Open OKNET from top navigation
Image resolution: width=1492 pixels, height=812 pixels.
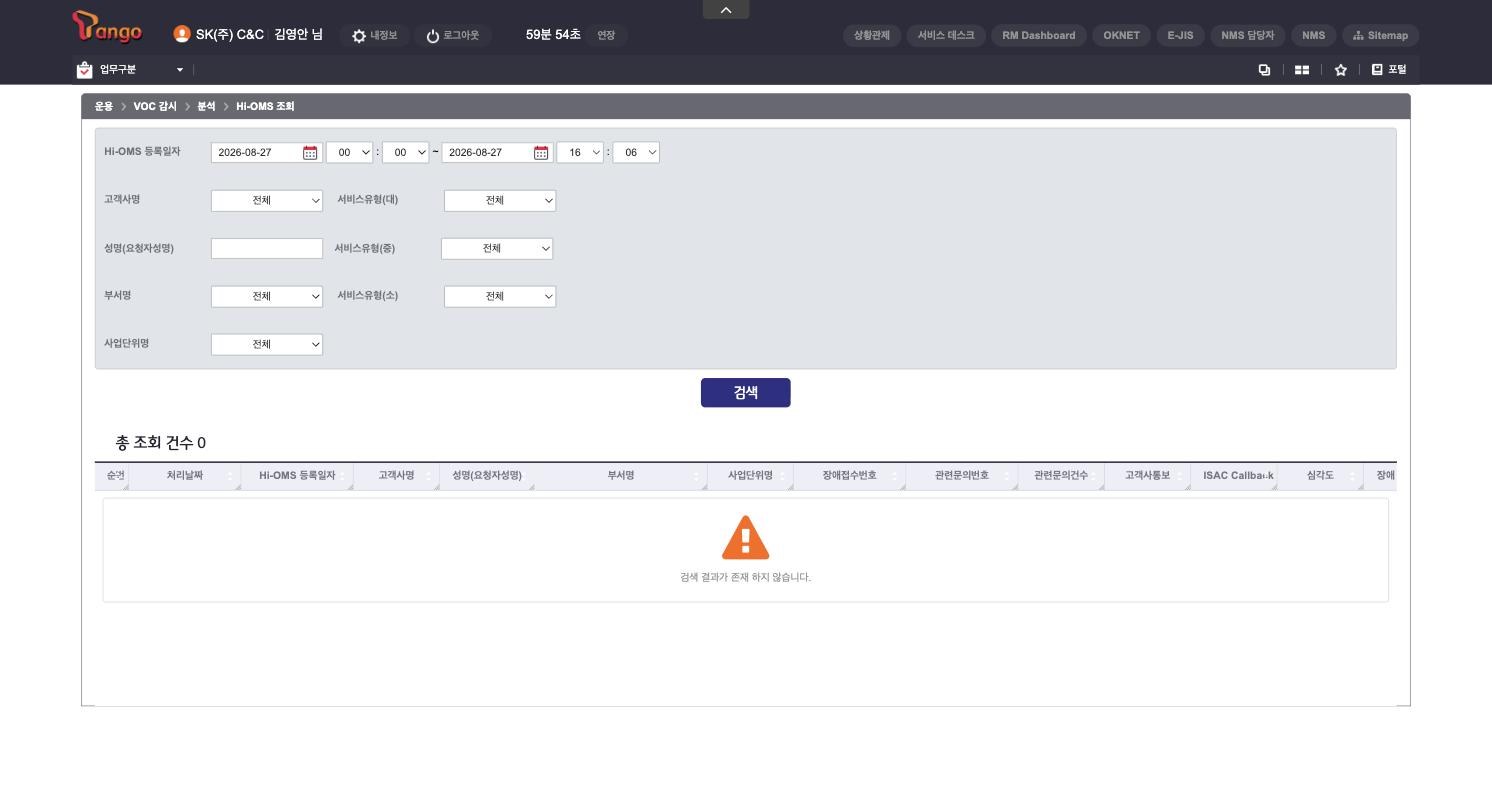click(1122, 36)
